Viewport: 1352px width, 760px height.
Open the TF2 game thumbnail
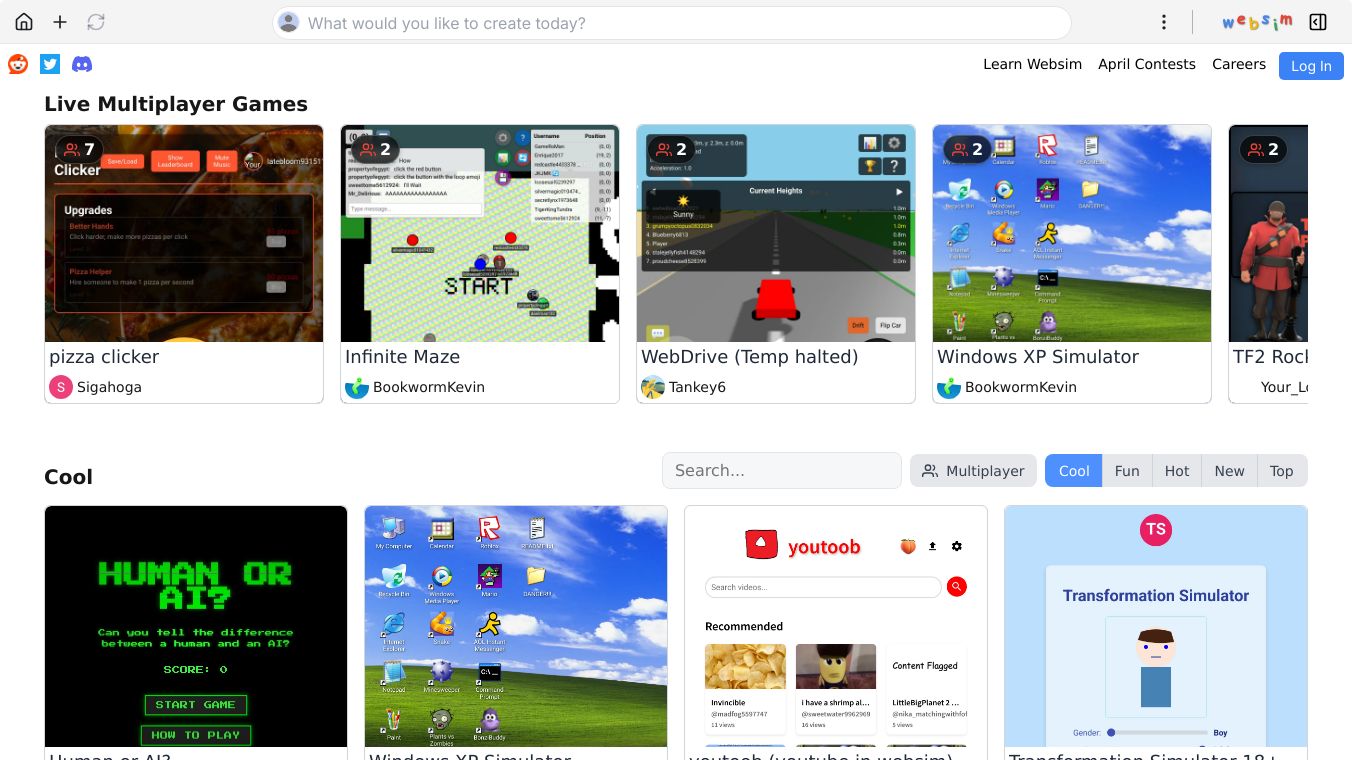pos(1268,233)
